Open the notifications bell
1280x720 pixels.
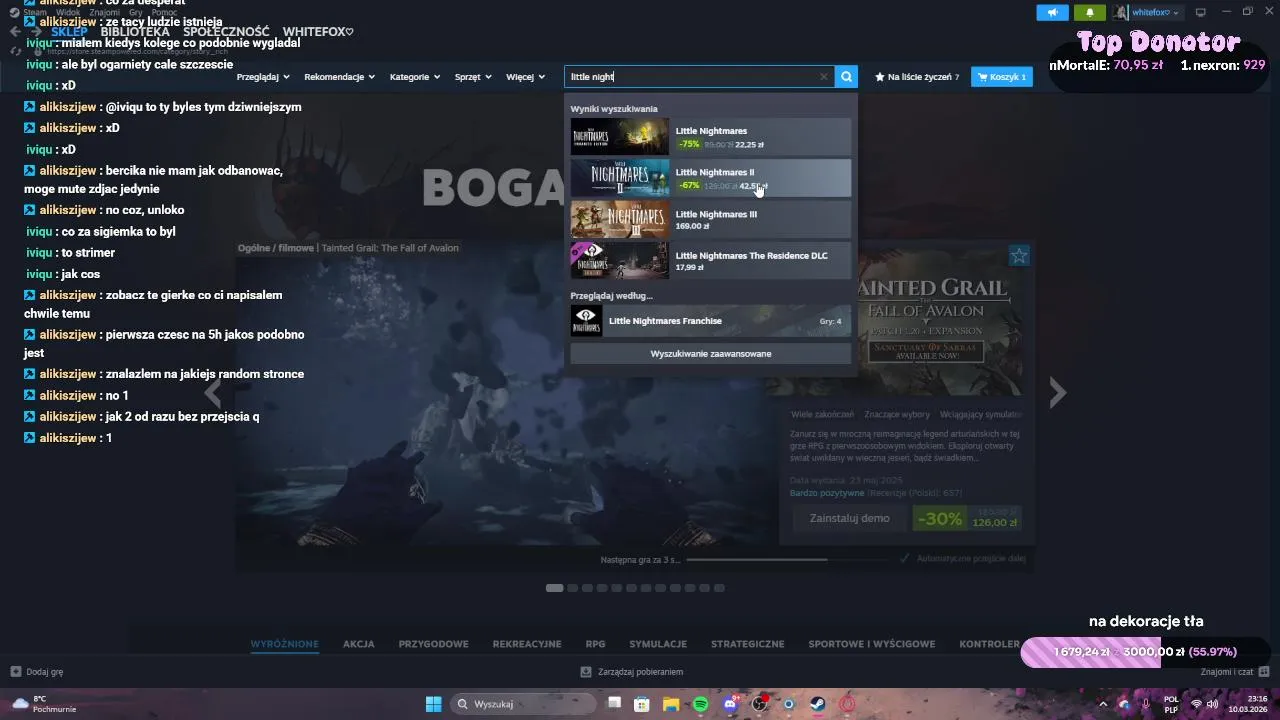1089,12
